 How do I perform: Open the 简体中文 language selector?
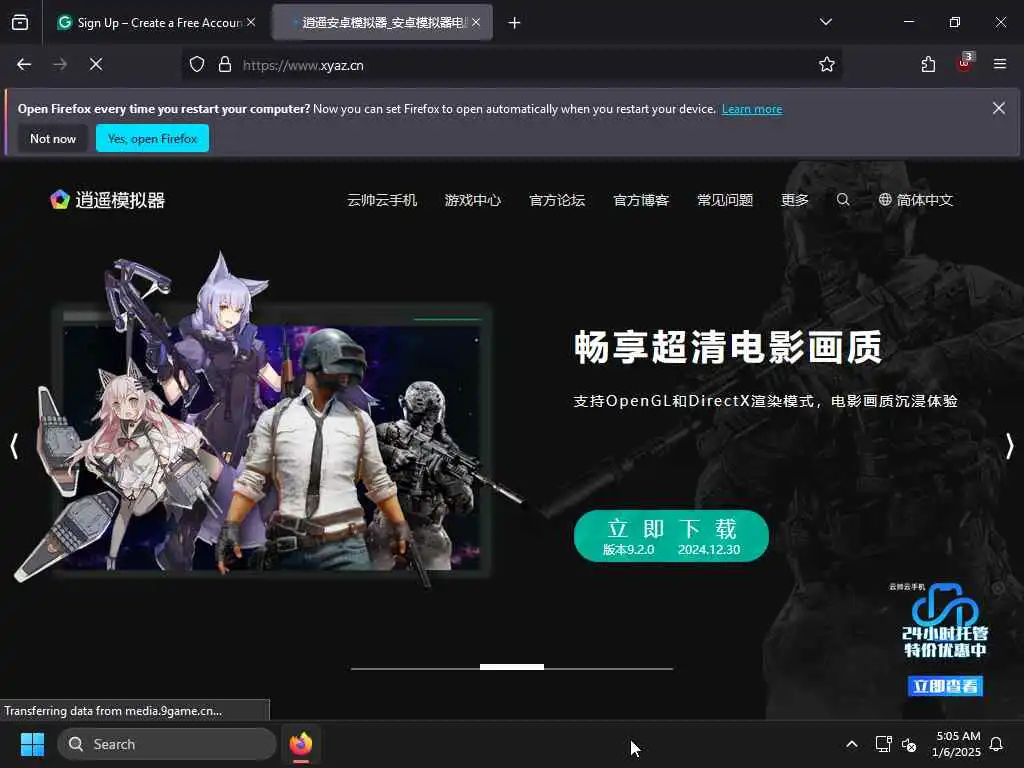916,200
